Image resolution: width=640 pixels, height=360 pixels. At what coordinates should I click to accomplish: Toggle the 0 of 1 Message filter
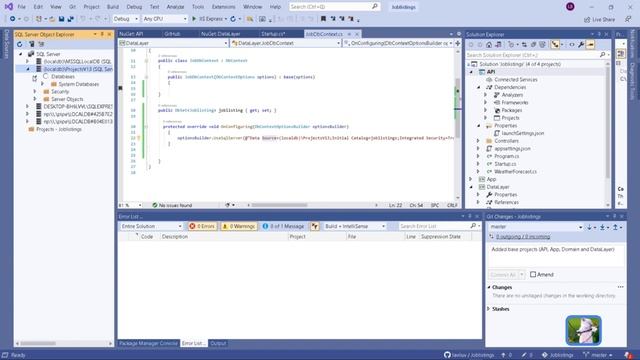pyautogui.click(x=284, y=226)
